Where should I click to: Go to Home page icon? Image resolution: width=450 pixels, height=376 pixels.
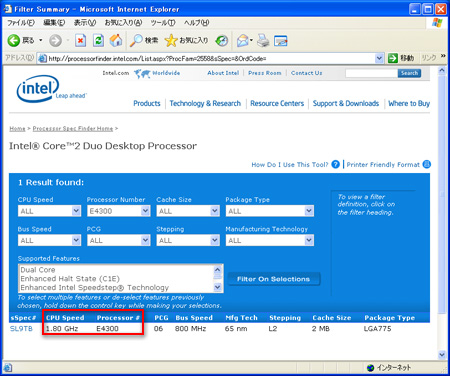116,40
